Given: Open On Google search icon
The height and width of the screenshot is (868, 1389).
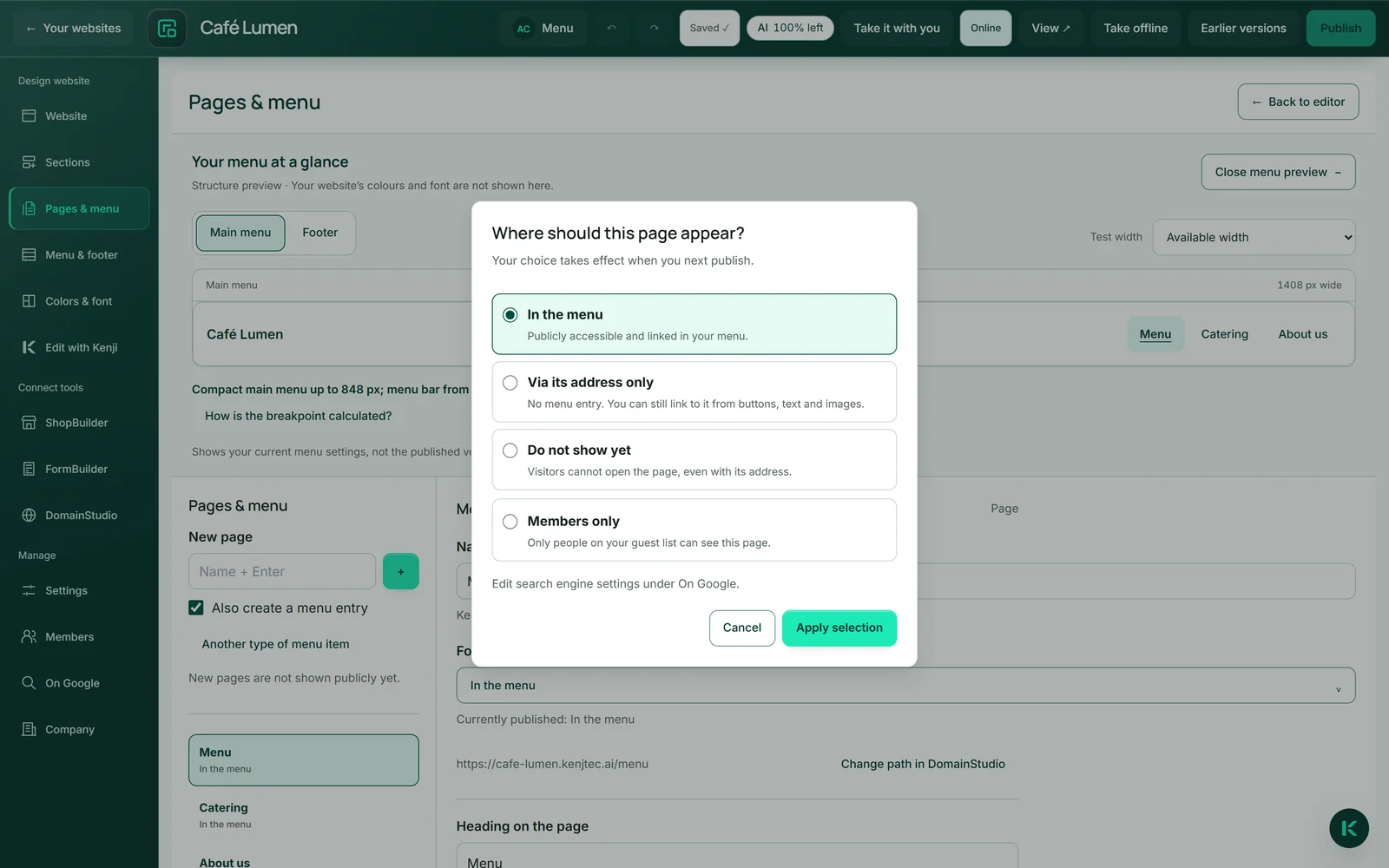Looking at the screenshot, I should 29,683.
